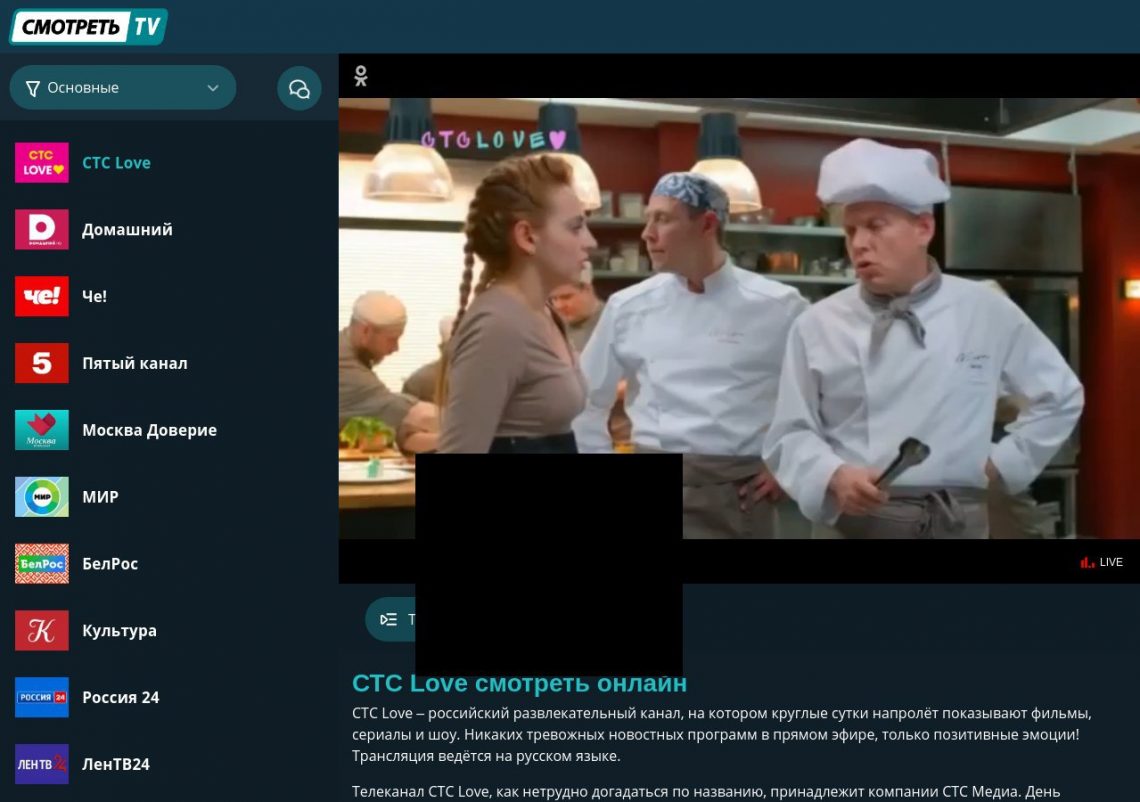Click the Пятый канал logo icon
This screenshot has height=802, width=1140.
[x=42, y=363]
